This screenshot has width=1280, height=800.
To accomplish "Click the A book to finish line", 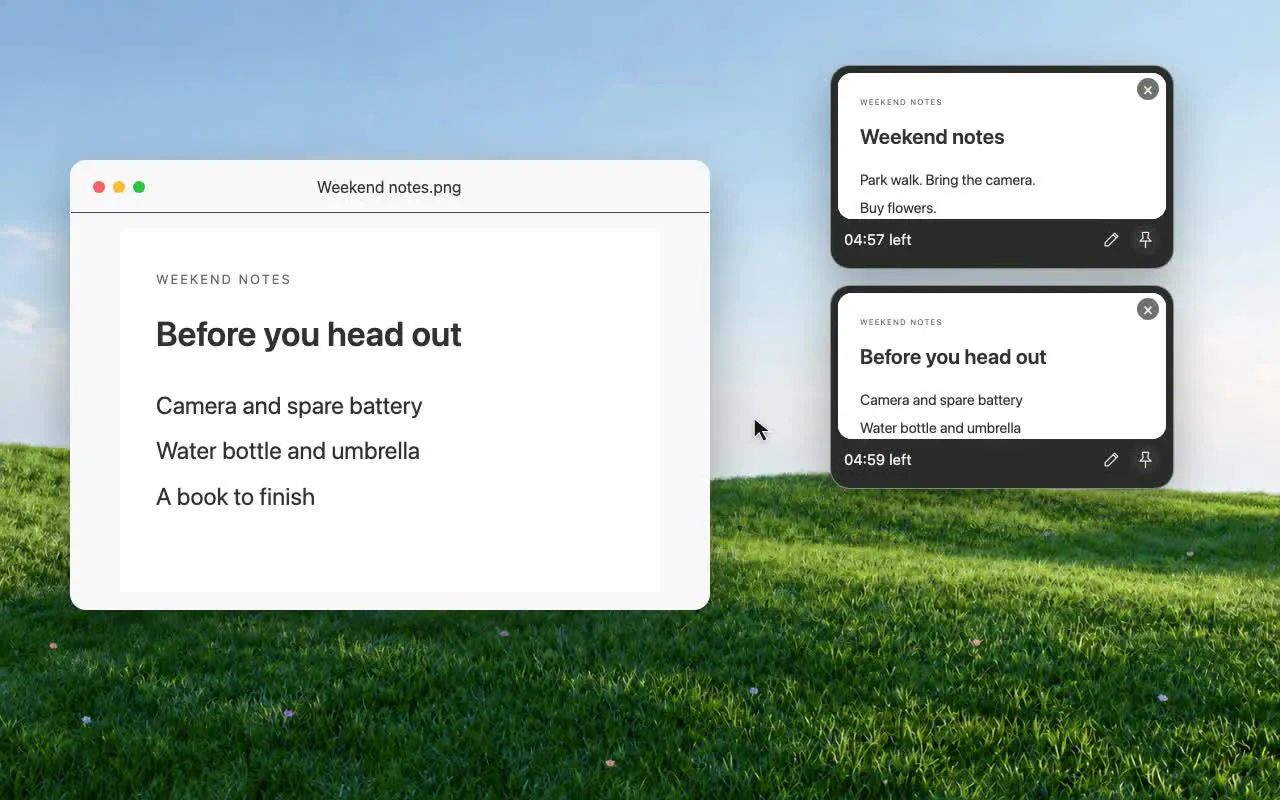I will 235,497.
